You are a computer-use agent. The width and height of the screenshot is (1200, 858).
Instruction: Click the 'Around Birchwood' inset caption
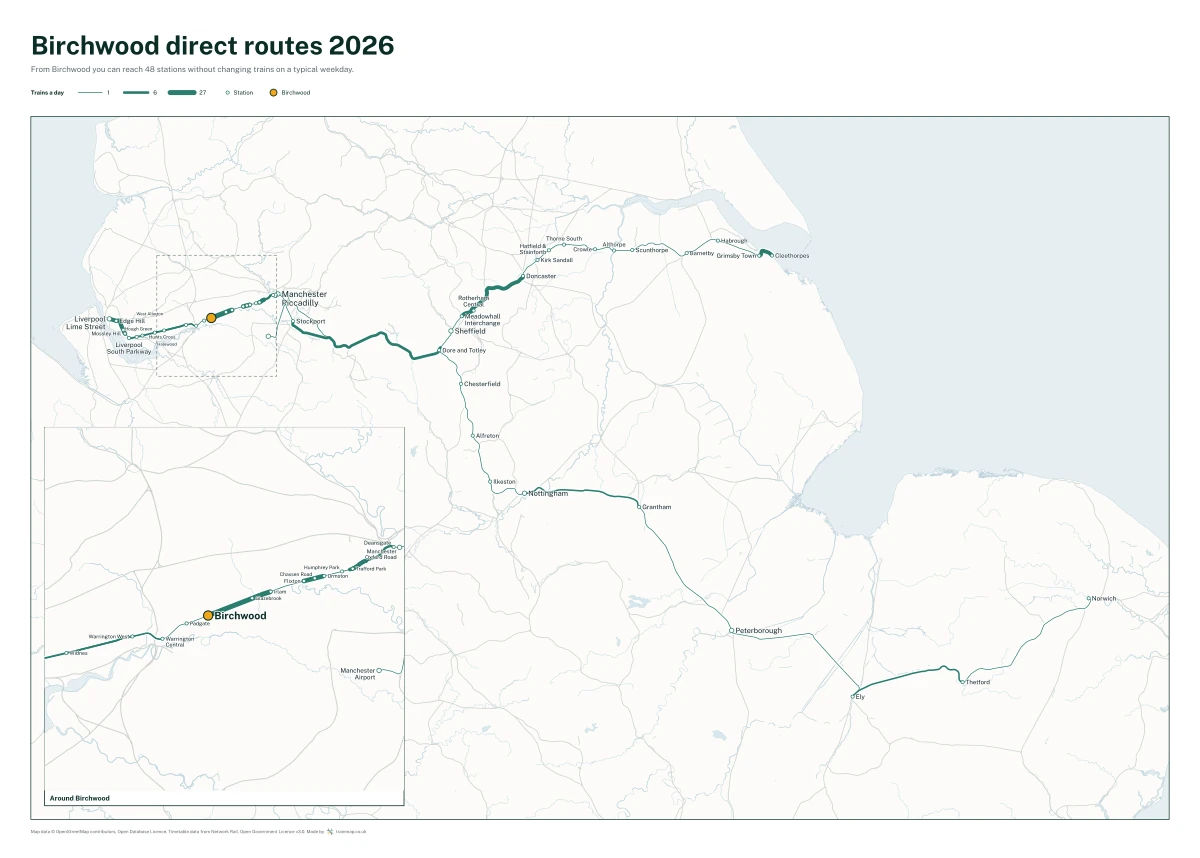(x=79, y=798)
